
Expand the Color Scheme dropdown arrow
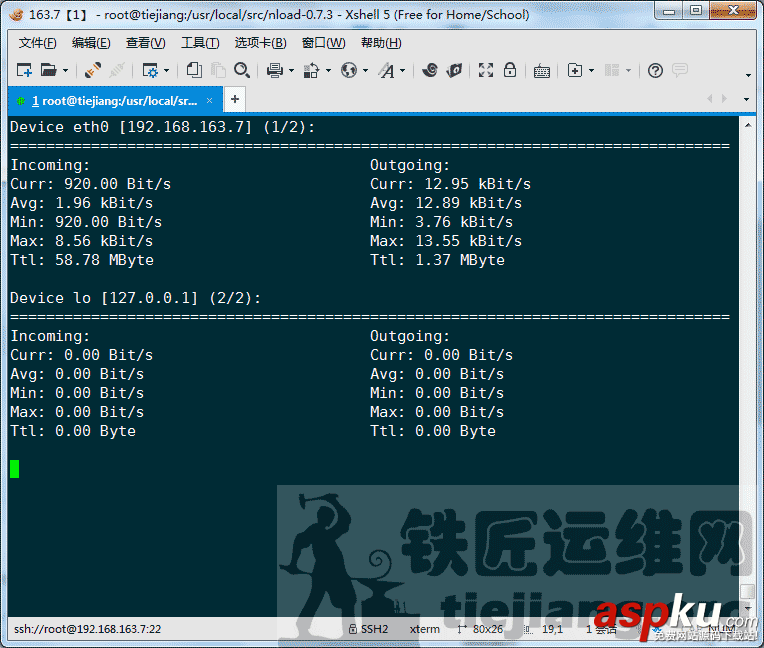tap(328, 71)
